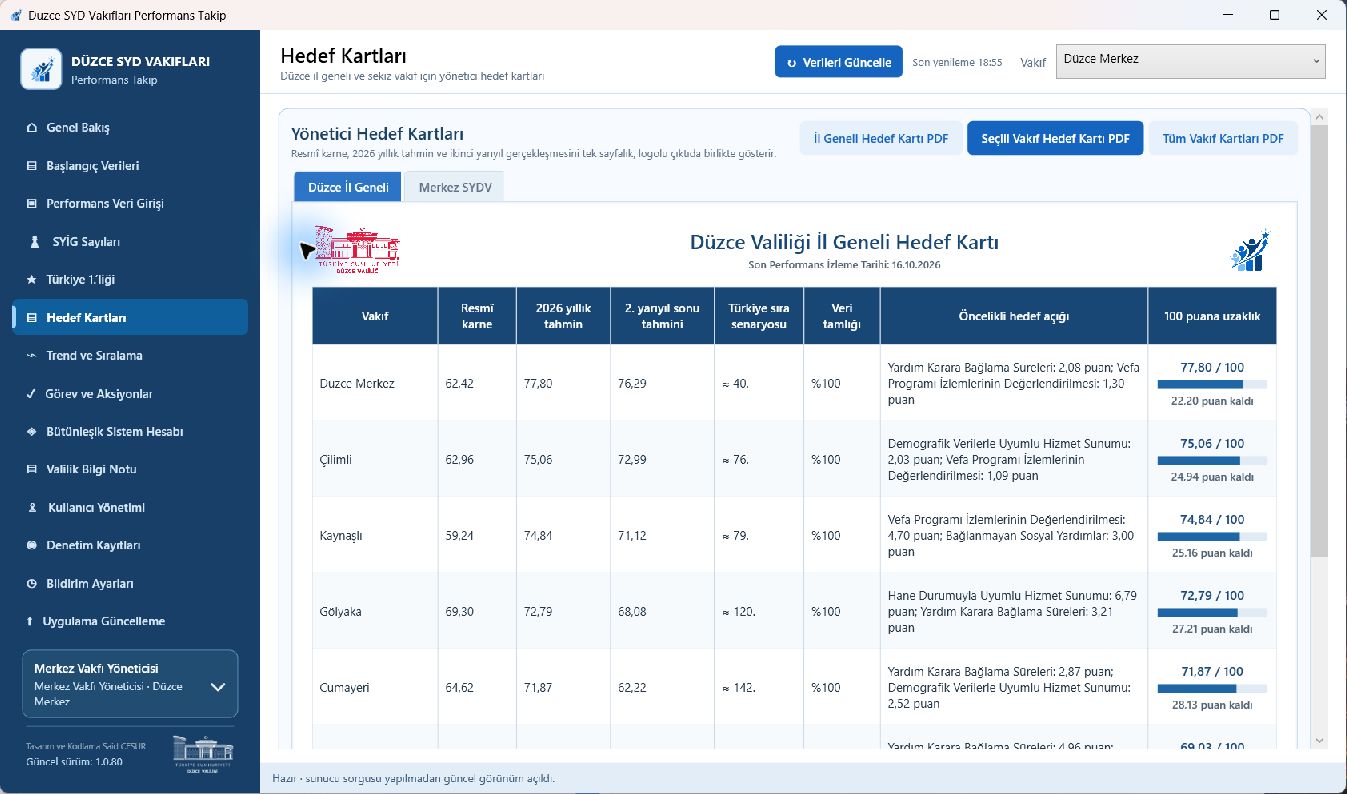
Task: Click the Bütünleşik Sistem Hesabı icon
Action: coord(31,432)
